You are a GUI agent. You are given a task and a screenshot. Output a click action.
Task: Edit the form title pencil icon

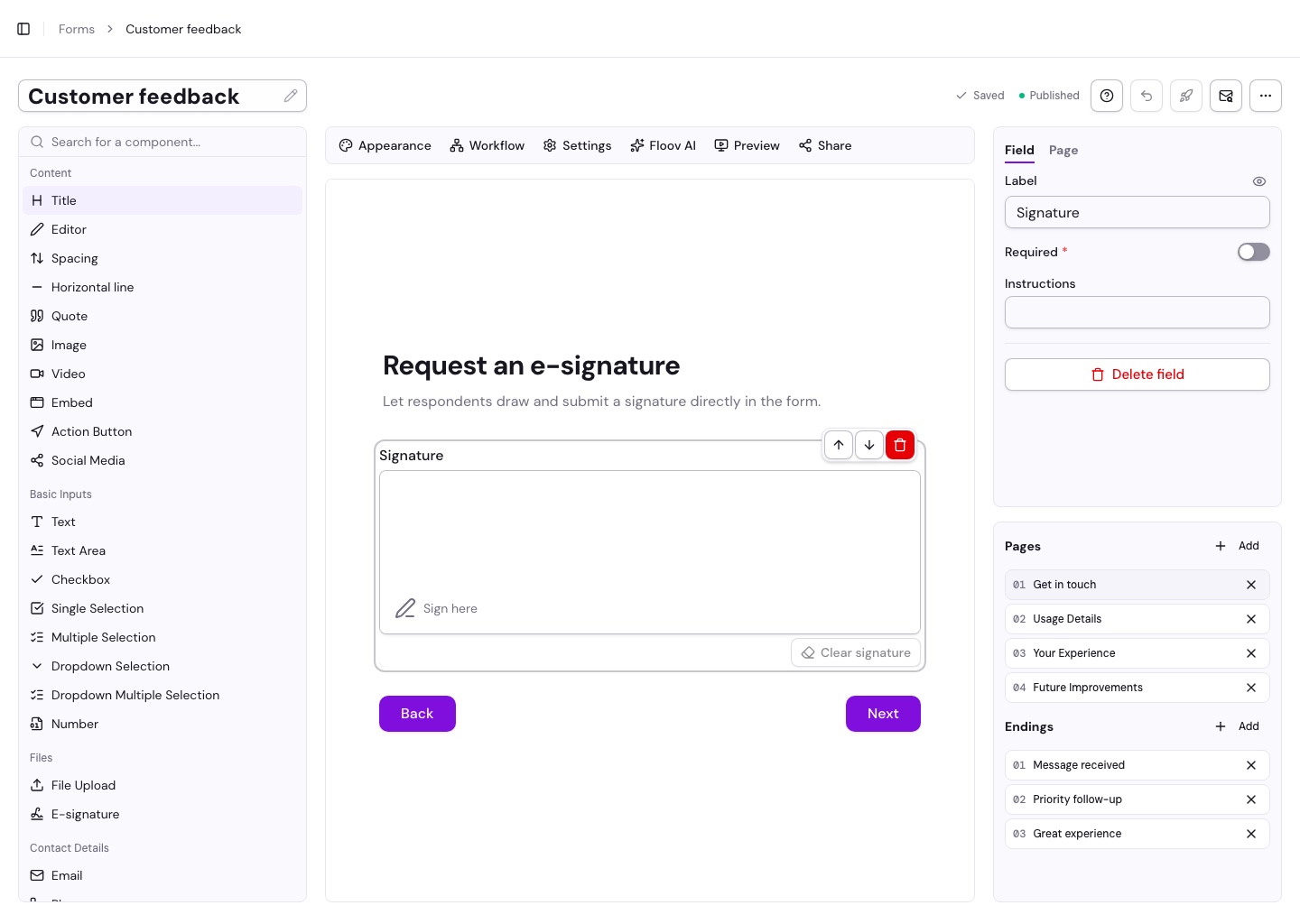291,96
